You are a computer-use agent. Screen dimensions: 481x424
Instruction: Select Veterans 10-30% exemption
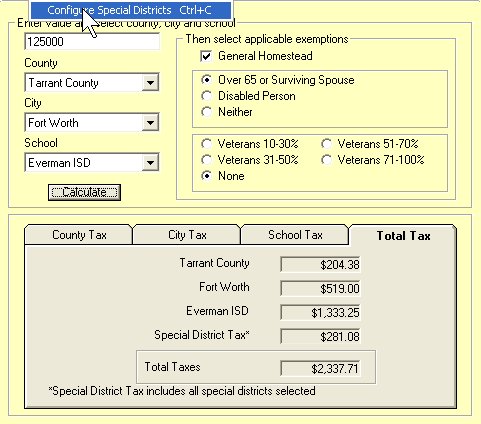(206, 144)
